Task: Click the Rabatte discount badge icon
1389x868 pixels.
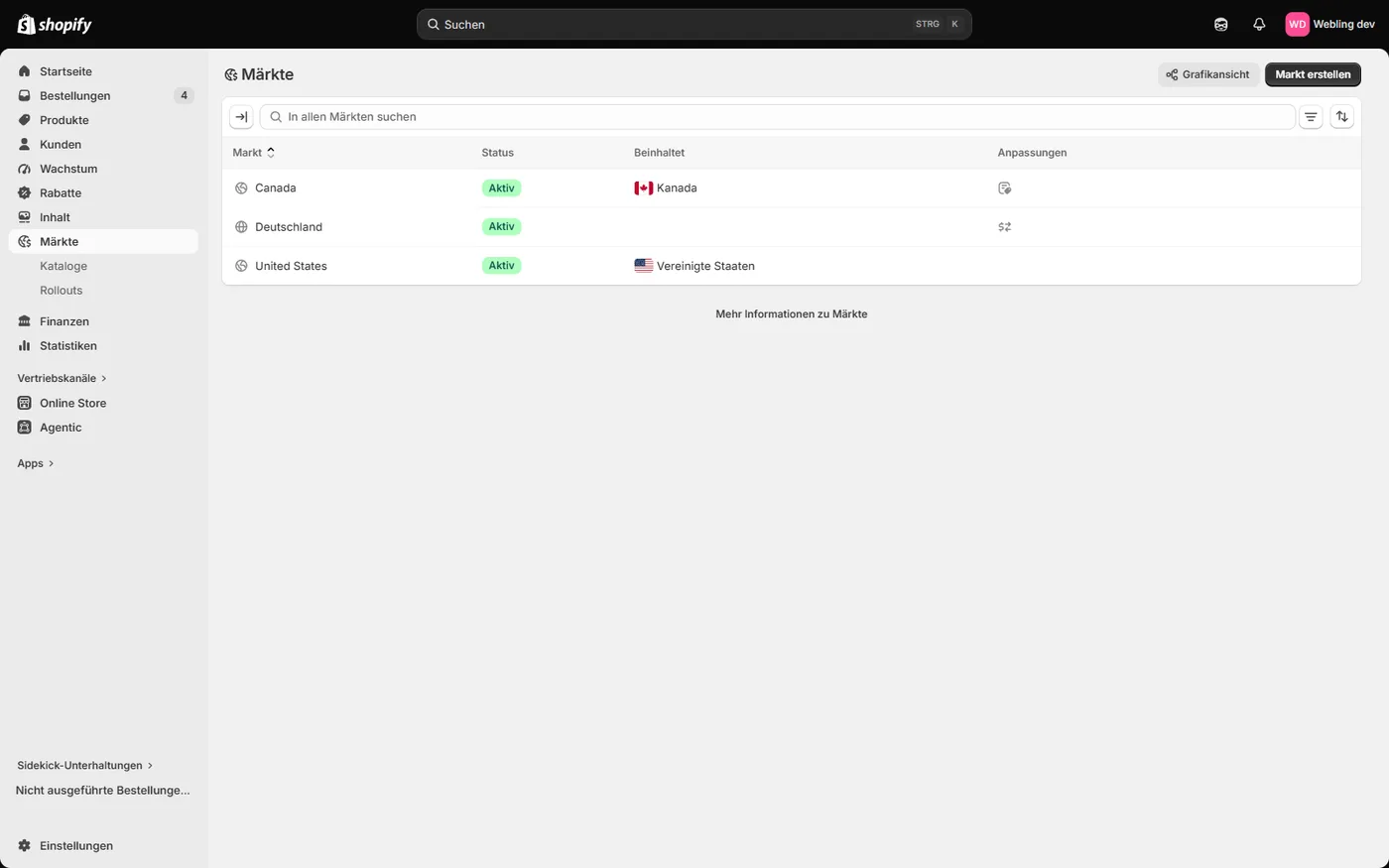Action: (x=25, y=192)
